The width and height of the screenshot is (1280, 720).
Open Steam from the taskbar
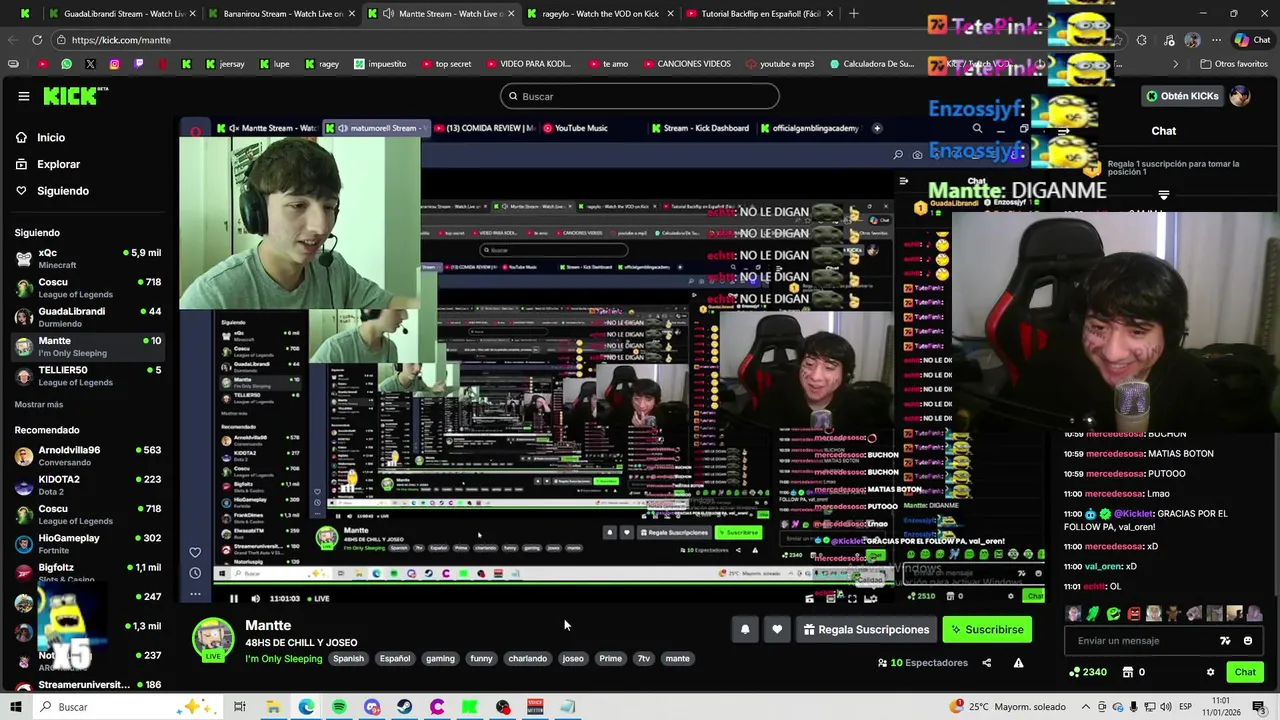pyautogui.click(x=404, y=707)
